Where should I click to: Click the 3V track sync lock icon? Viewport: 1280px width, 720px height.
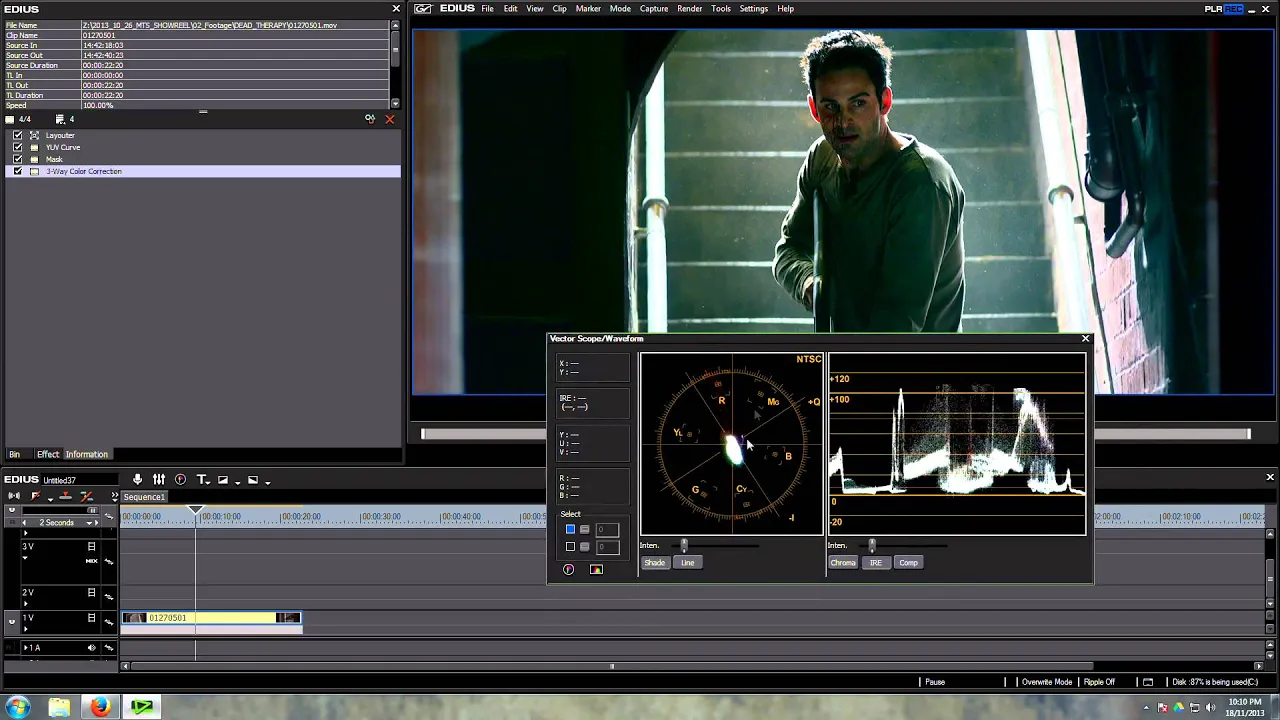[x=109, y=562]
